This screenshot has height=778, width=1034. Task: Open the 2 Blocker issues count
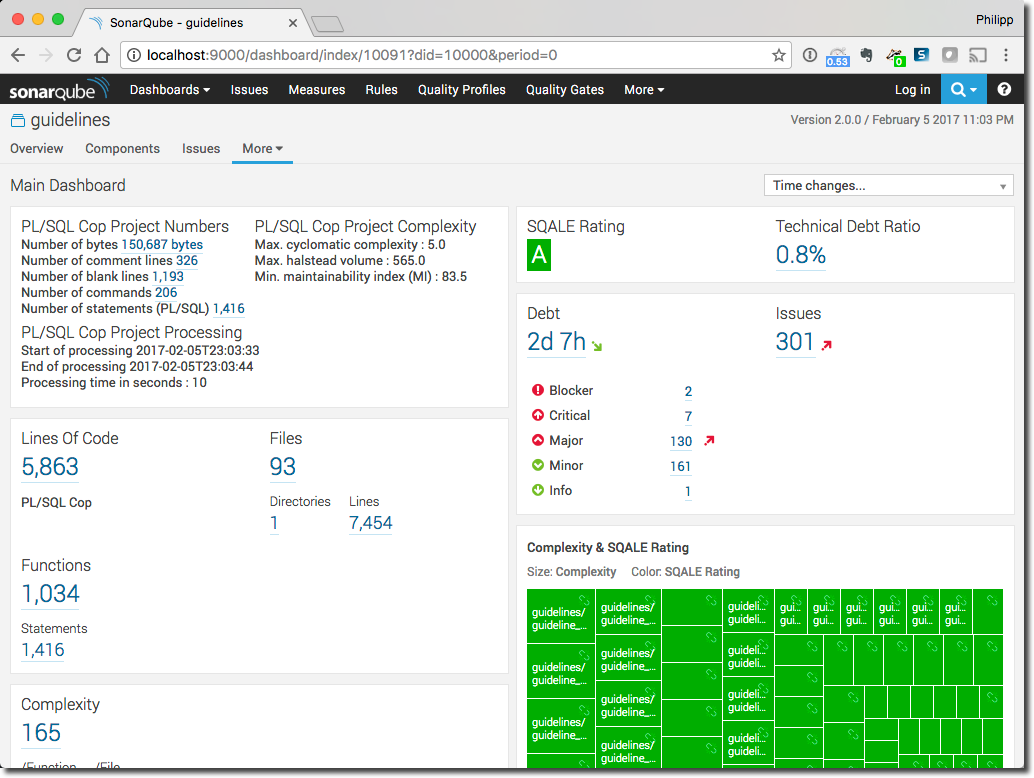[688, 392]
